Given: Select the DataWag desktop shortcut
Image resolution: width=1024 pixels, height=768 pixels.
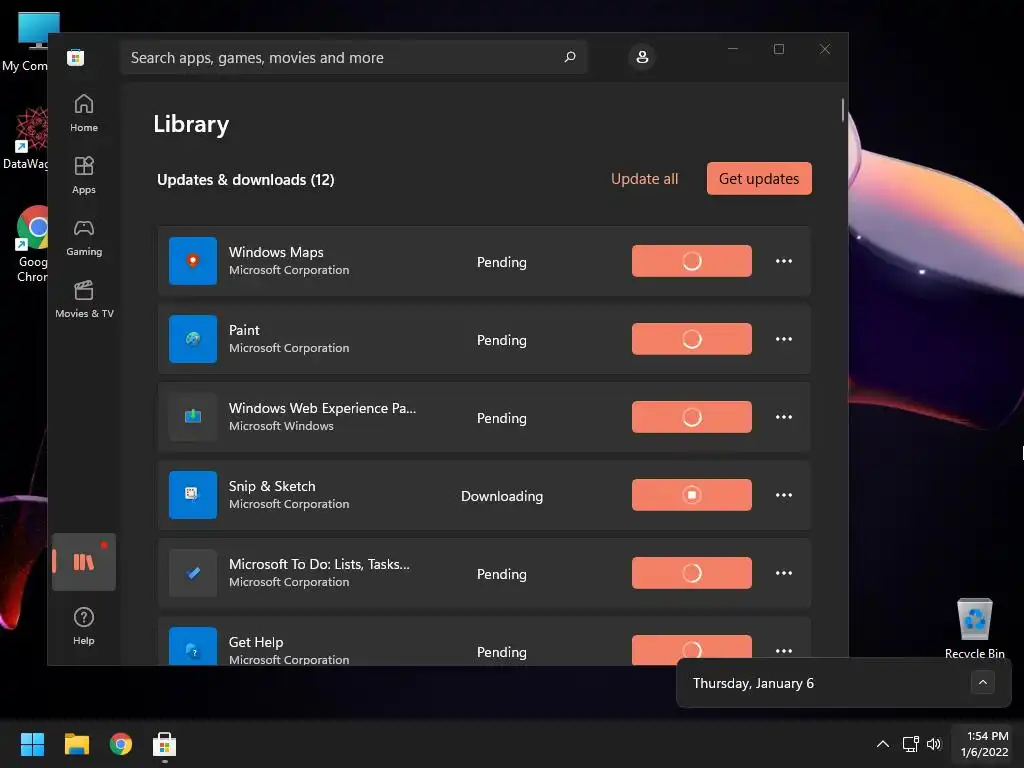Looking at the screenshot, I should tap(26, 138).
